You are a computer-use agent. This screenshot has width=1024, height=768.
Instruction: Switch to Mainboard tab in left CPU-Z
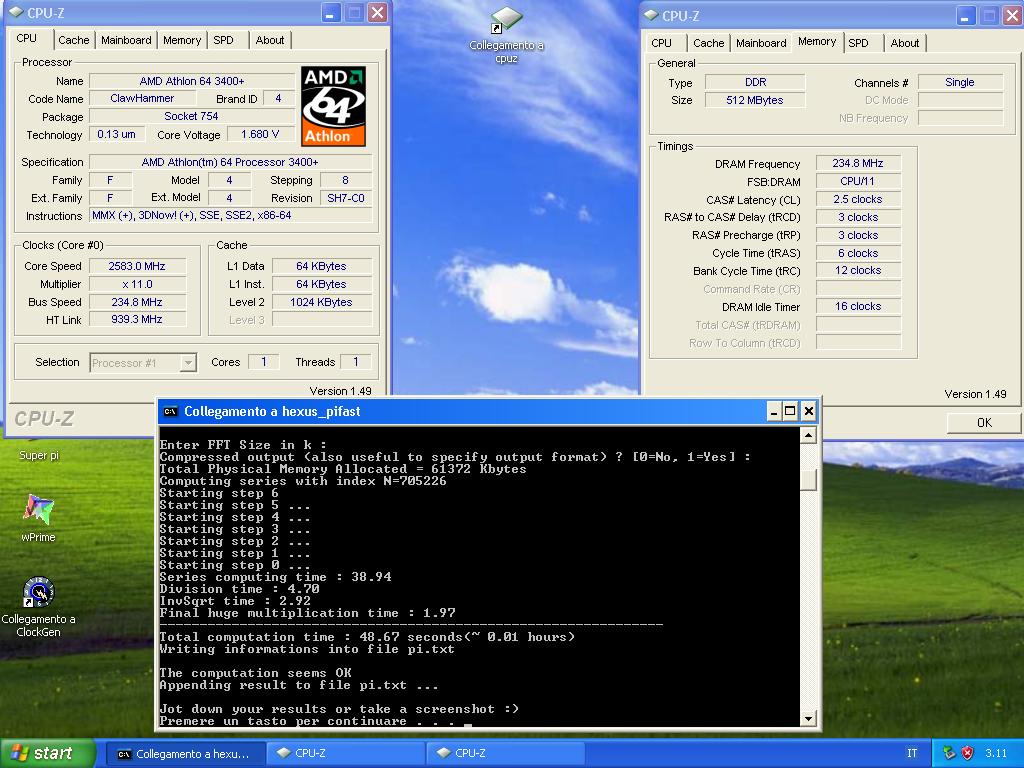coord(126,40)
